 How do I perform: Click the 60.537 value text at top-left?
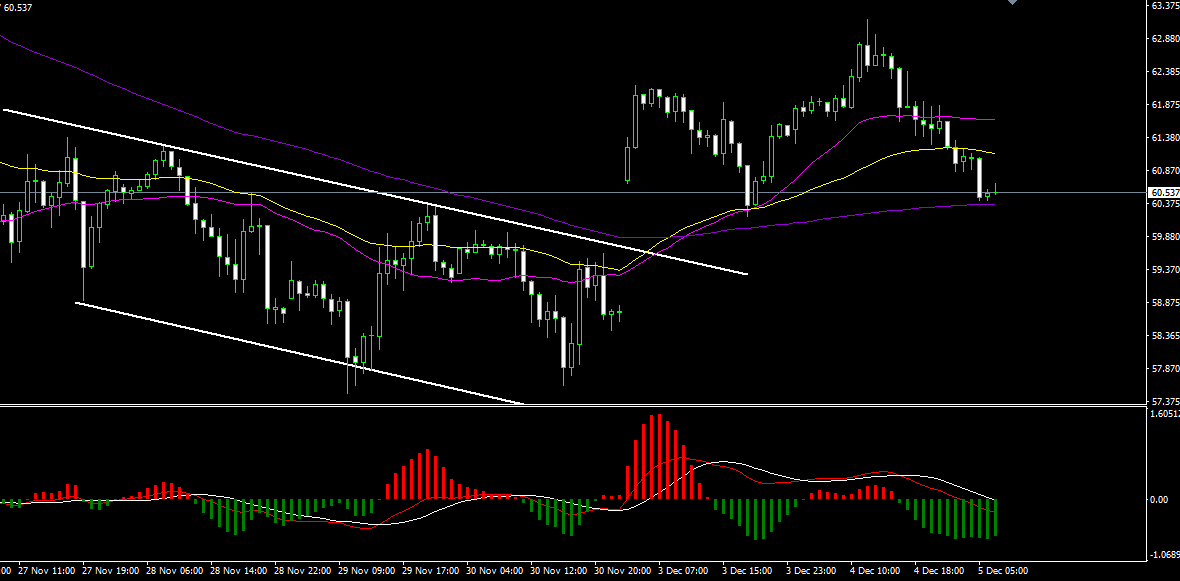[17, 8]
